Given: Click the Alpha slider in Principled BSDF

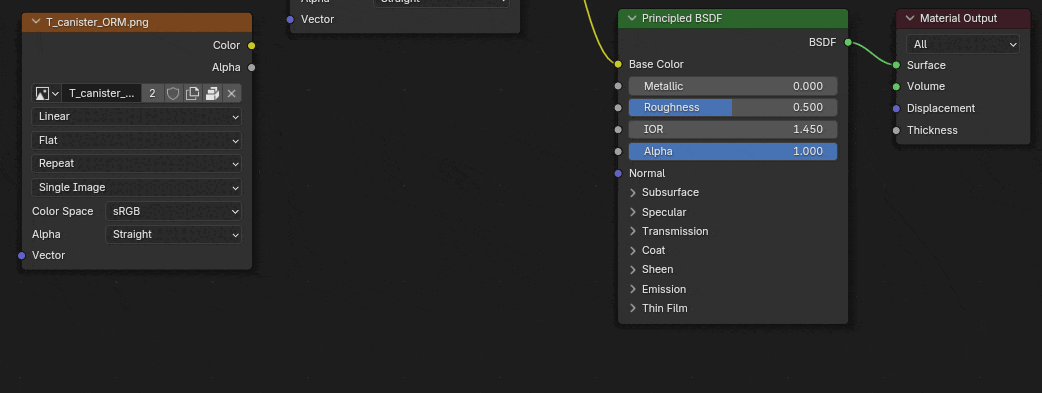Looking at the screenshot, I should tap(732, 151).
